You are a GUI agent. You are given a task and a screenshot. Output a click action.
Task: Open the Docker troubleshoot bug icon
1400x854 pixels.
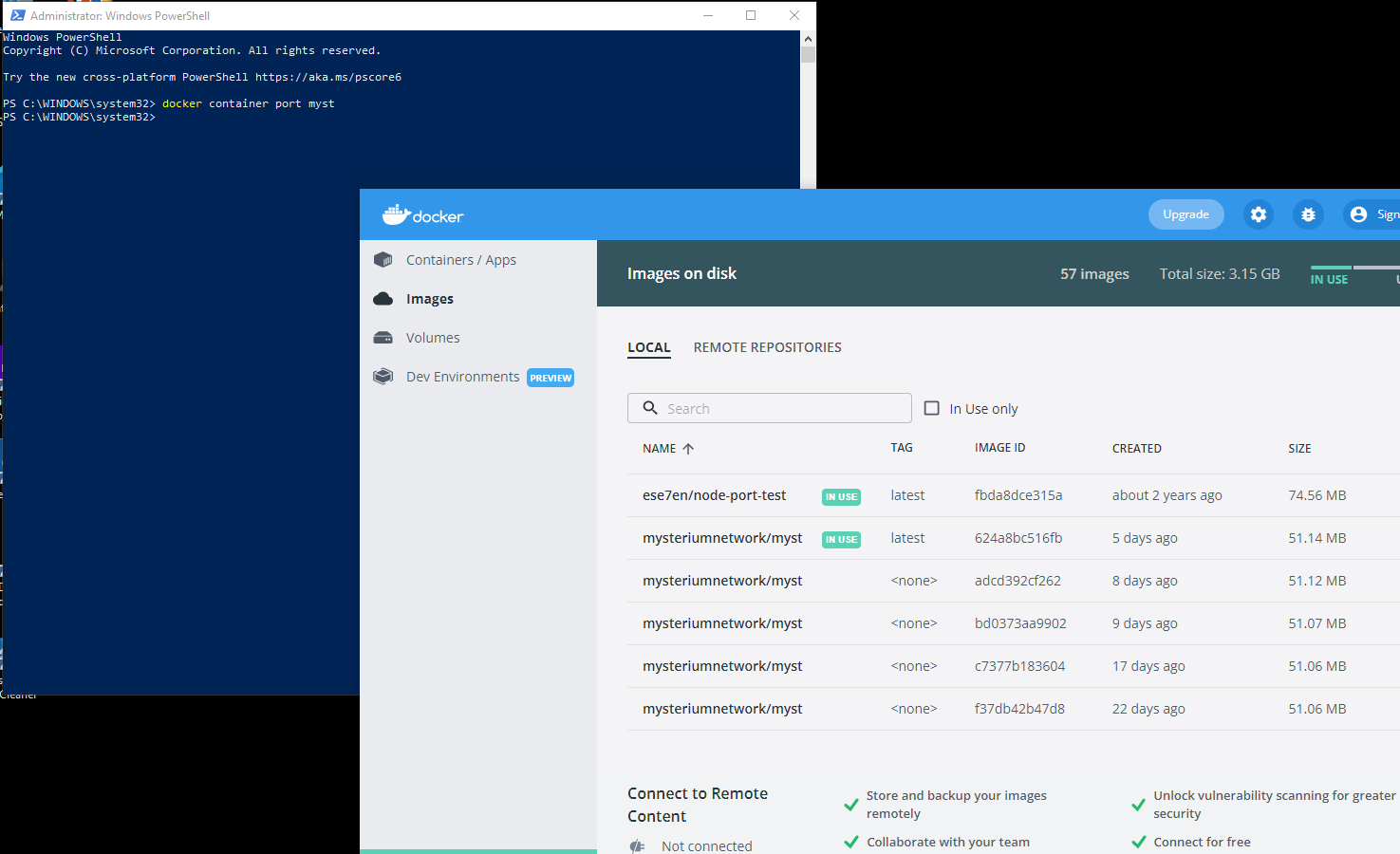[x=1308, y=214]
